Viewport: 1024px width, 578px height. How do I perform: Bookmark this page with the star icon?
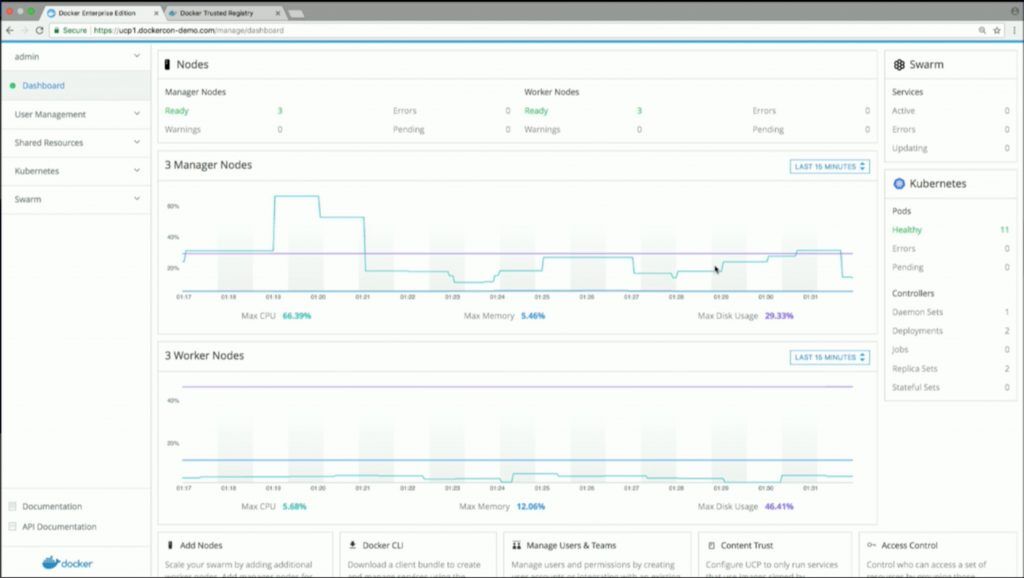pos(997,30)
